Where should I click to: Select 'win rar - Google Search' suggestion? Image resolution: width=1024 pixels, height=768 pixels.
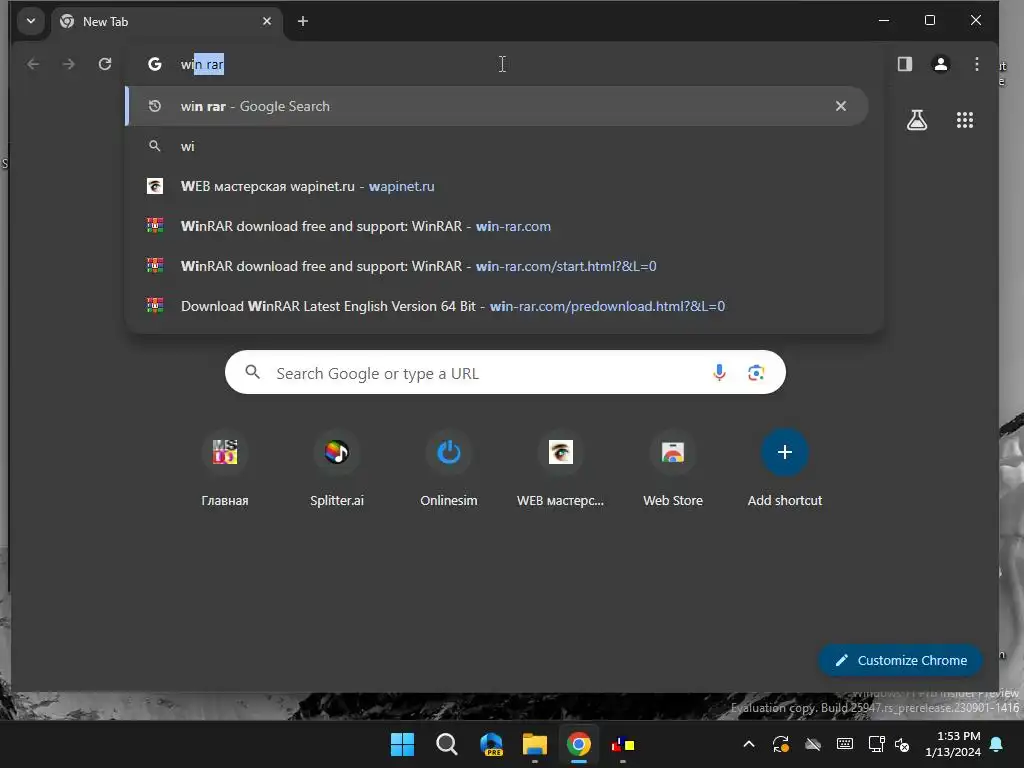(497, 106)
